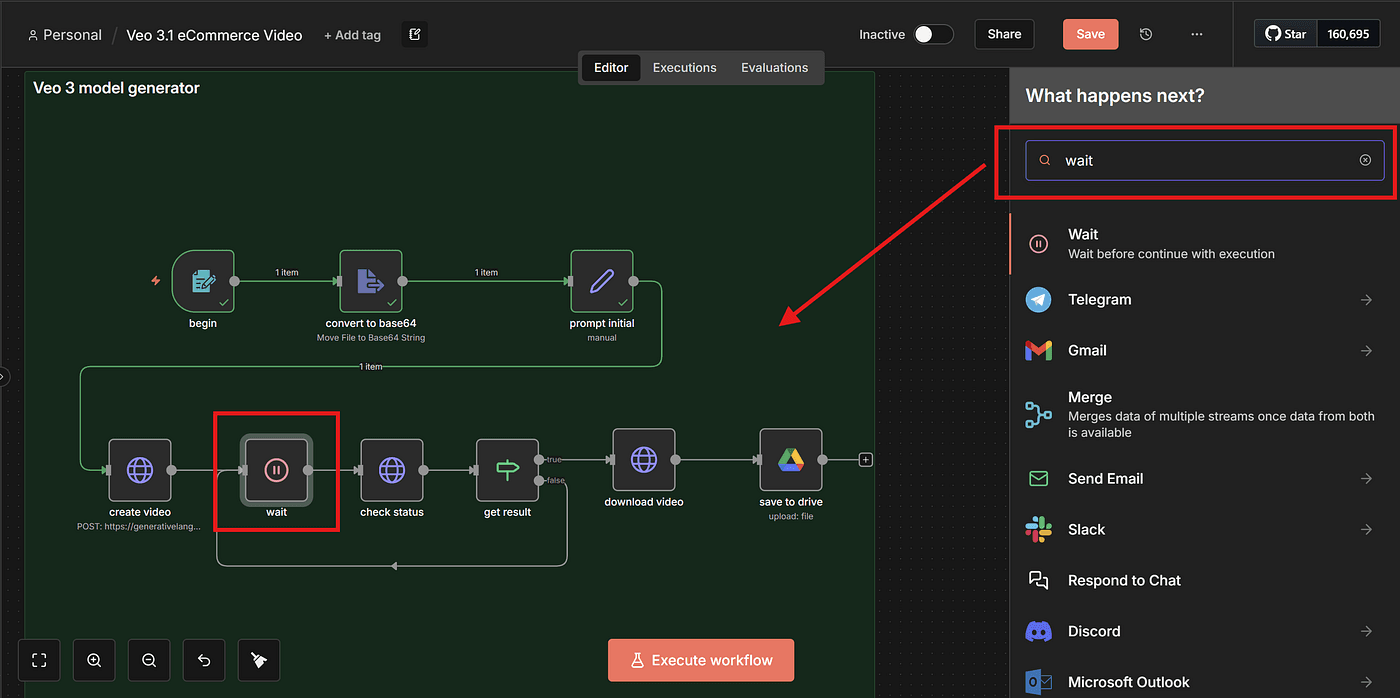The image size is (1400, 698).
Task: Switch to the Evaluations tab
Action: click(x=774, y=68)
